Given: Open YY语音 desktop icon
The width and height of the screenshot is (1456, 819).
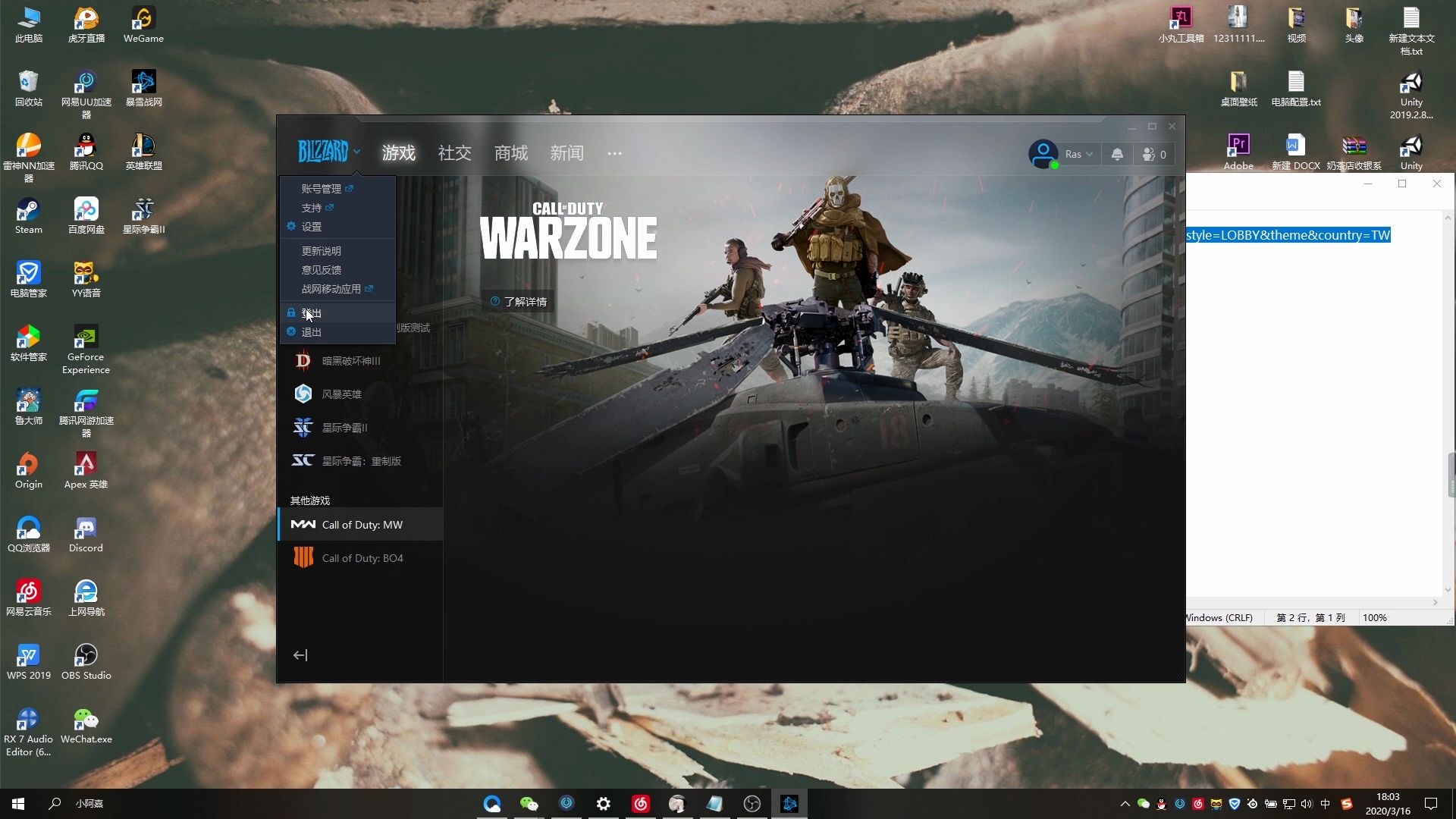Looking at the screenshot, I should point(86,279).
